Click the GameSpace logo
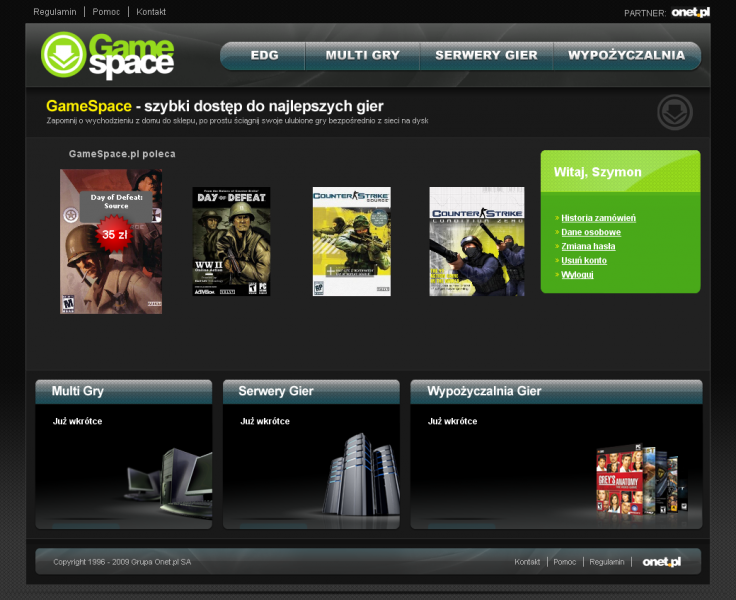The height and width of the screenshot is (600, 736). click(108, 55)
